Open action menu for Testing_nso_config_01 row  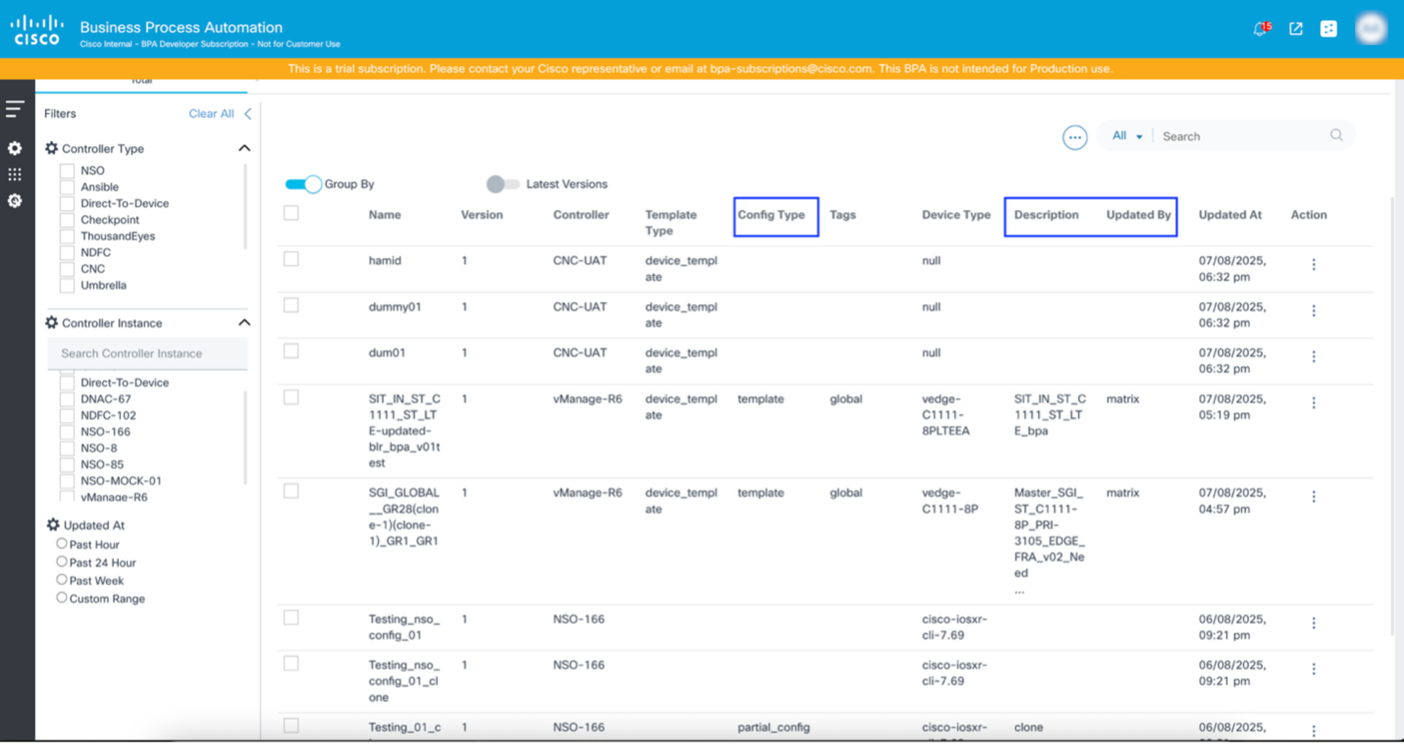coord(1314,623)
